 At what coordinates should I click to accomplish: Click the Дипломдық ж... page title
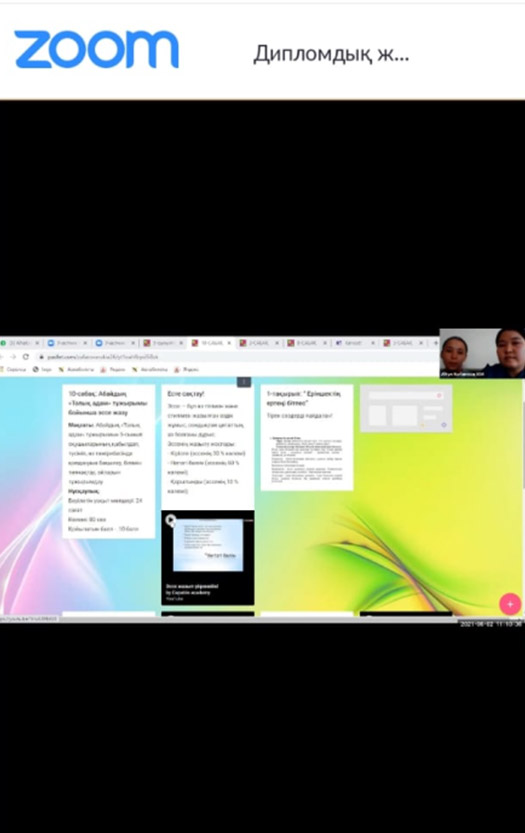331,54
